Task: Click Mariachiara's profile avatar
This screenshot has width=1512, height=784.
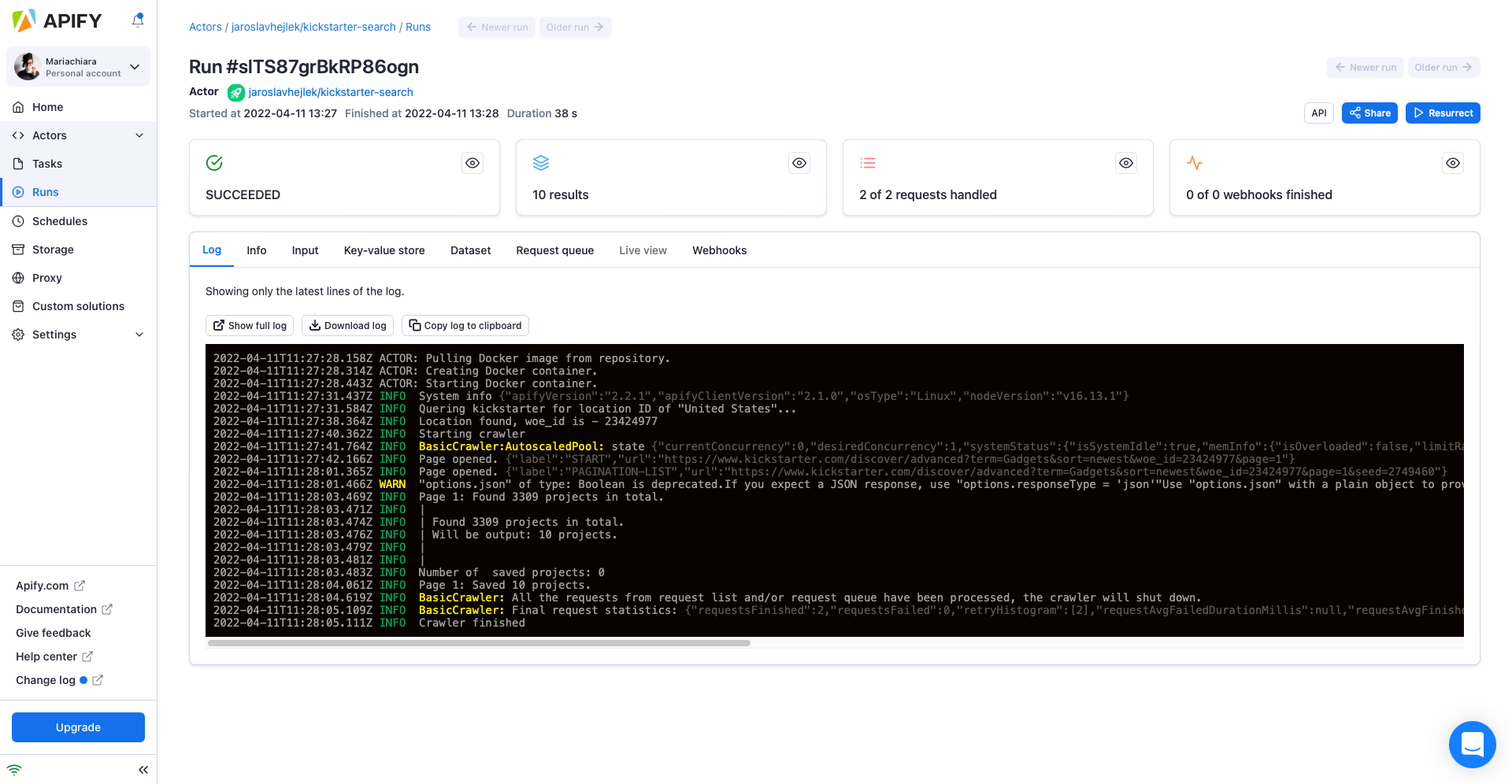Action: (28, 67)
